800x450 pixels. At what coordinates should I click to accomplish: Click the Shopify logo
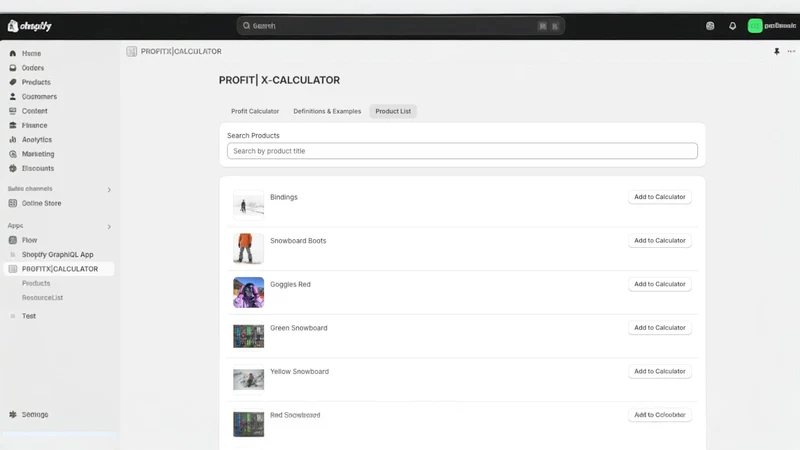30,26
